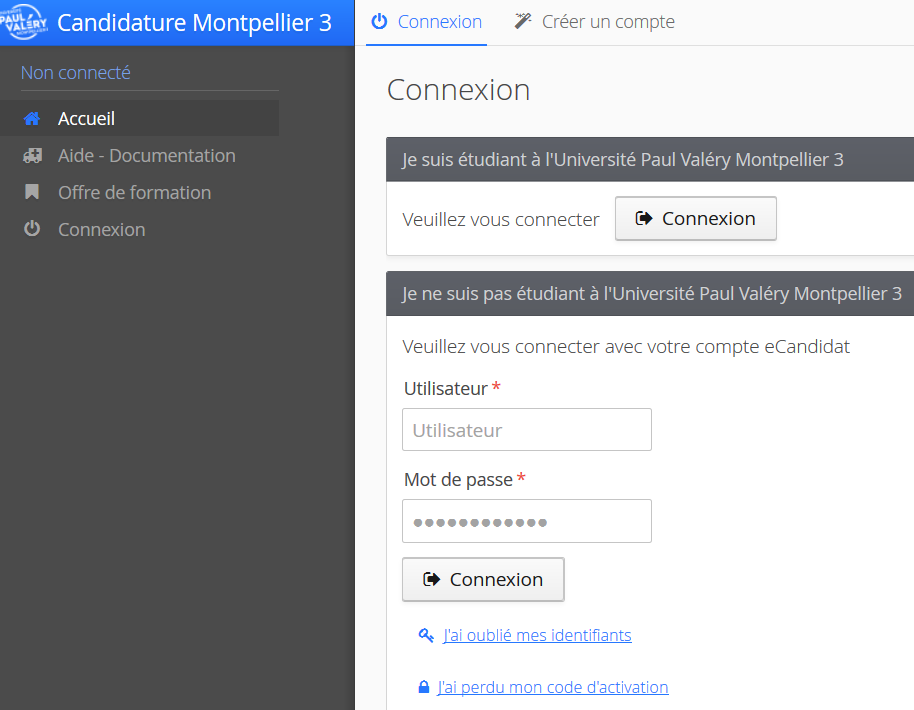Screen dimensions: 914x710
Task: Click the help icon beside Aide - Documentation
Action: (32, 156)
